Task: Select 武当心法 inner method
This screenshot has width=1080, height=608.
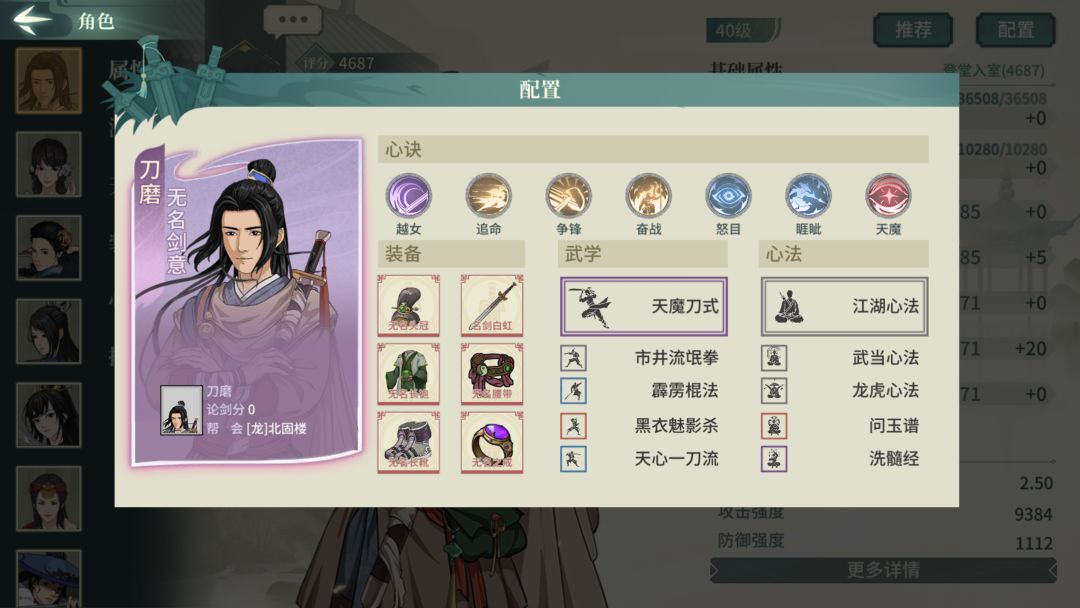Action: coord(844,358)
